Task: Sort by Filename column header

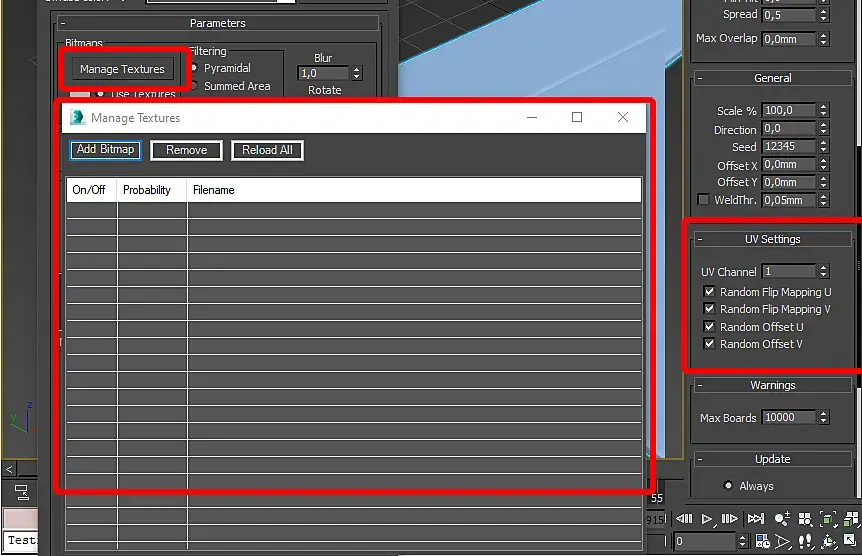Action: click(x=414, y=190)
